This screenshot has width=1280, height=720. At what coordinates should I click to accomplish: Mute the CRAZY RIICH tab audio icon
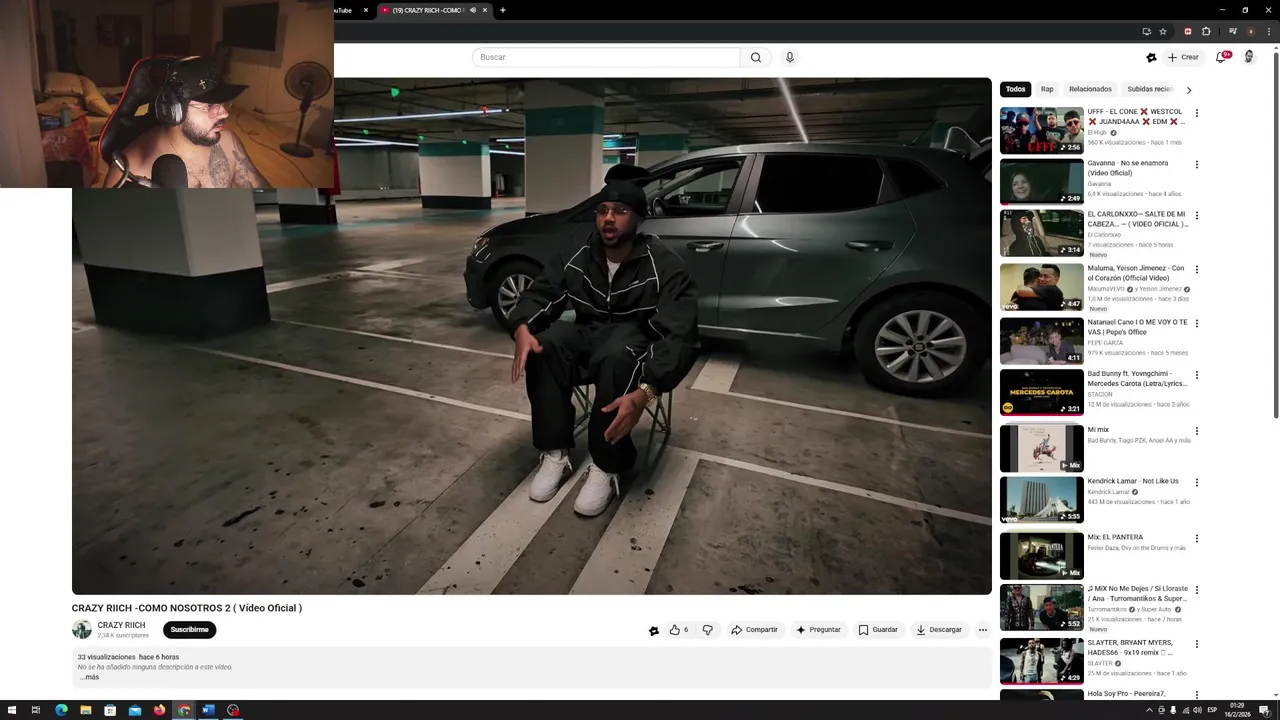[x=472, y=10]
